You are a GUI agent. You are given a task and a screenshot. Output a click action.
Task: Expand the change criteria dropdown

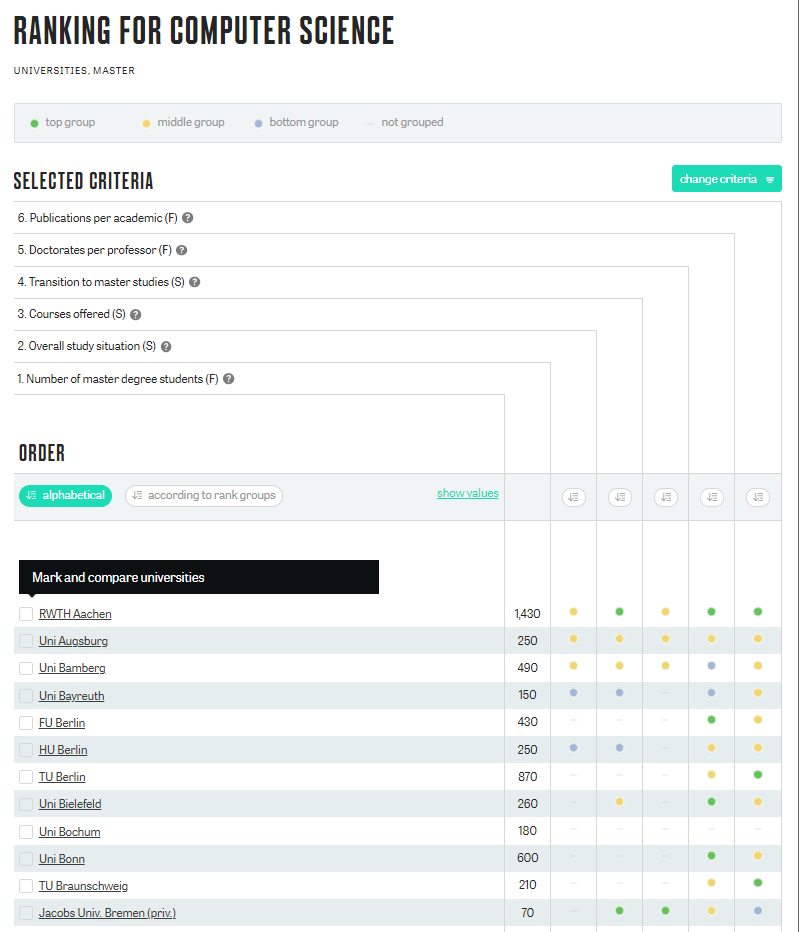[726, 179]
